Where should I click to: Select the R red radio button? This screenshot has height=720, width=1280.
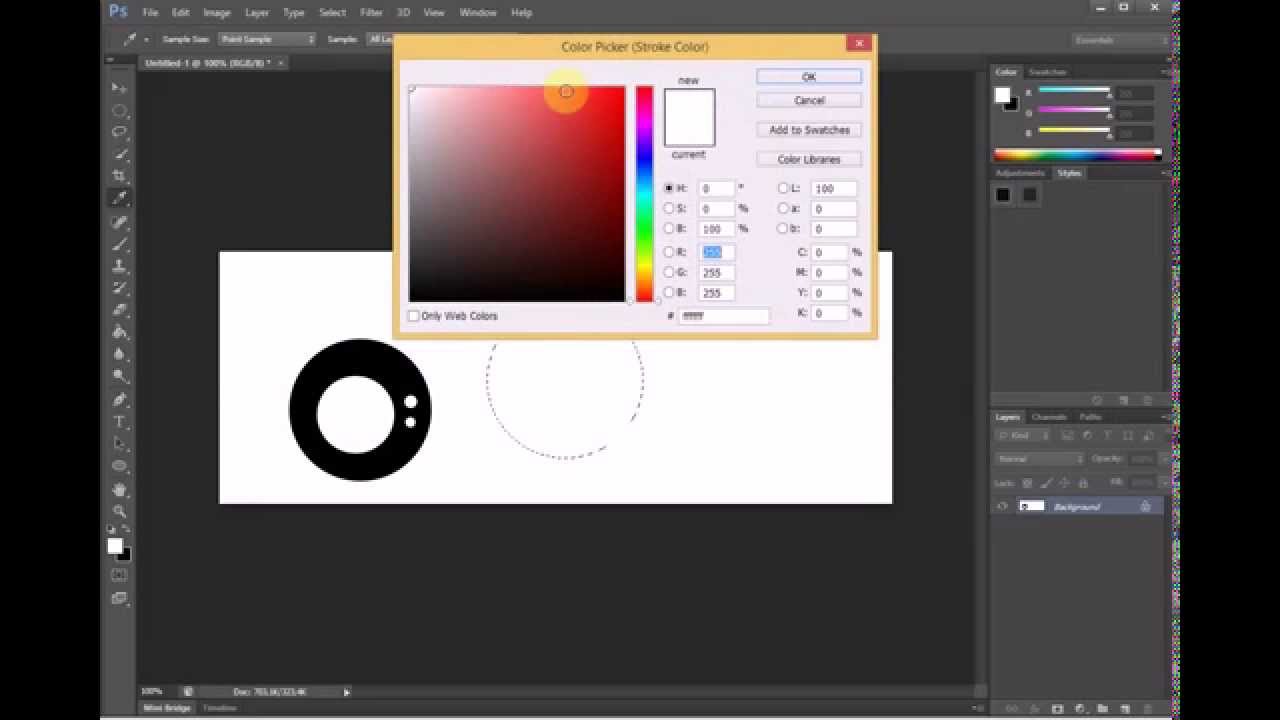click(669, 252)
